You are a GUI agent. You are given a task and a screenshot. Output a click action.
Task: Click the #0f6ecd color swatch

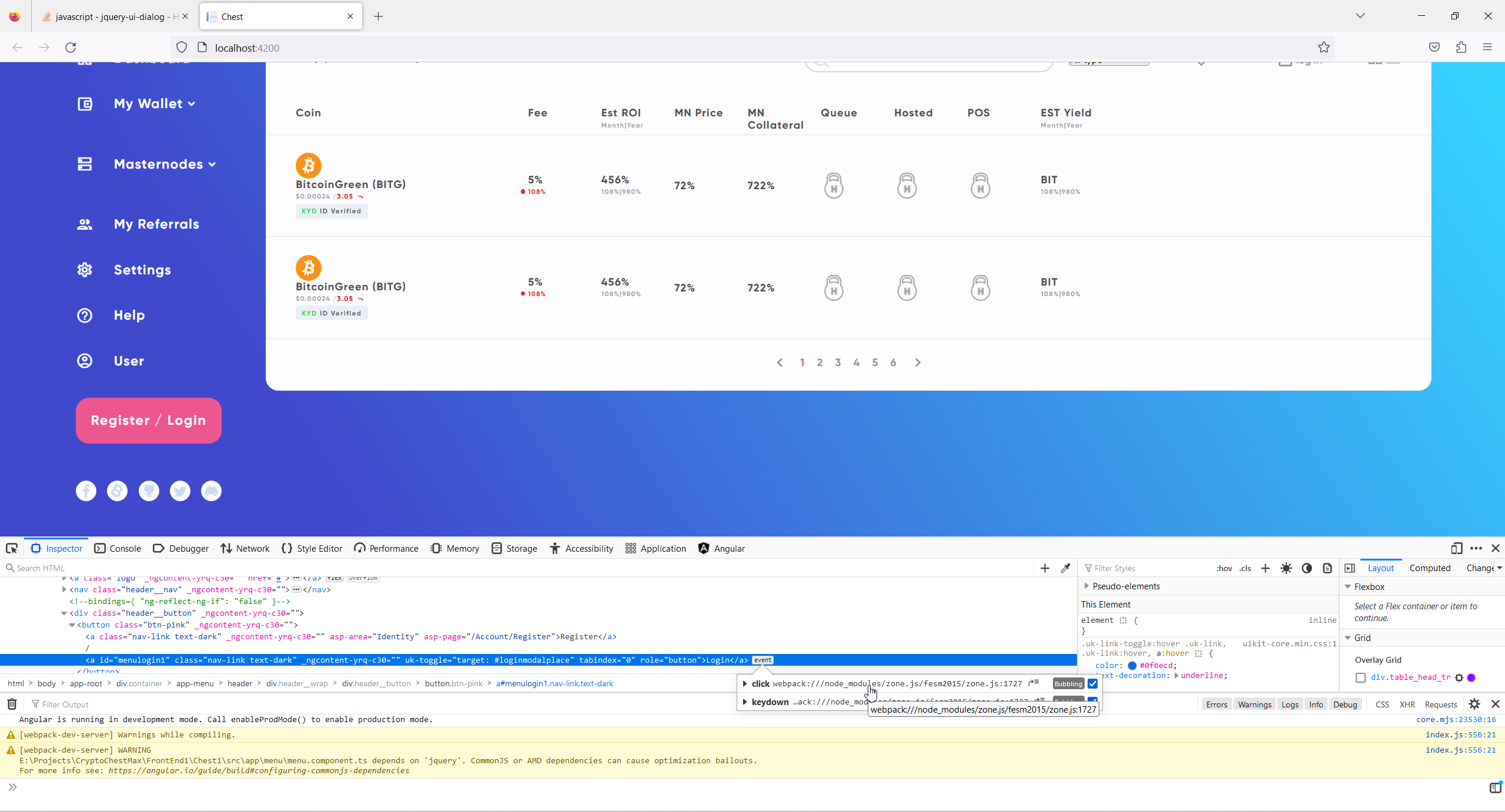(x=1132, y=666)
